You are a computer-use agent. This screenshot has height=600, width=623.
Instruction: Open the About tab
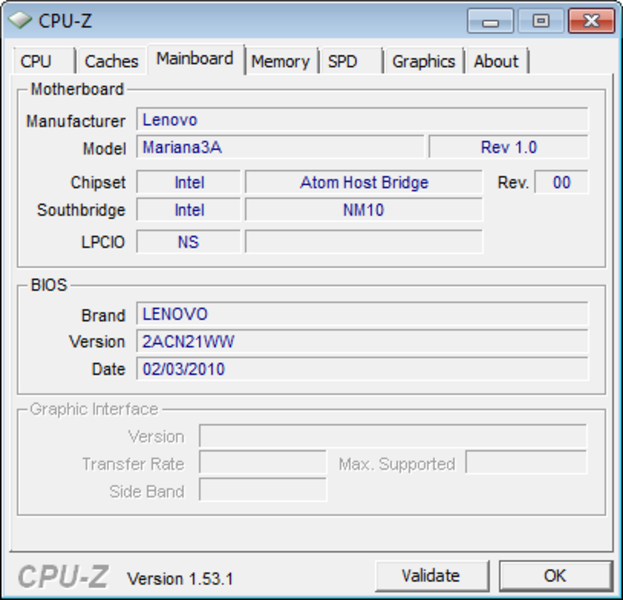pyautogui.click(x=497, y=61)
